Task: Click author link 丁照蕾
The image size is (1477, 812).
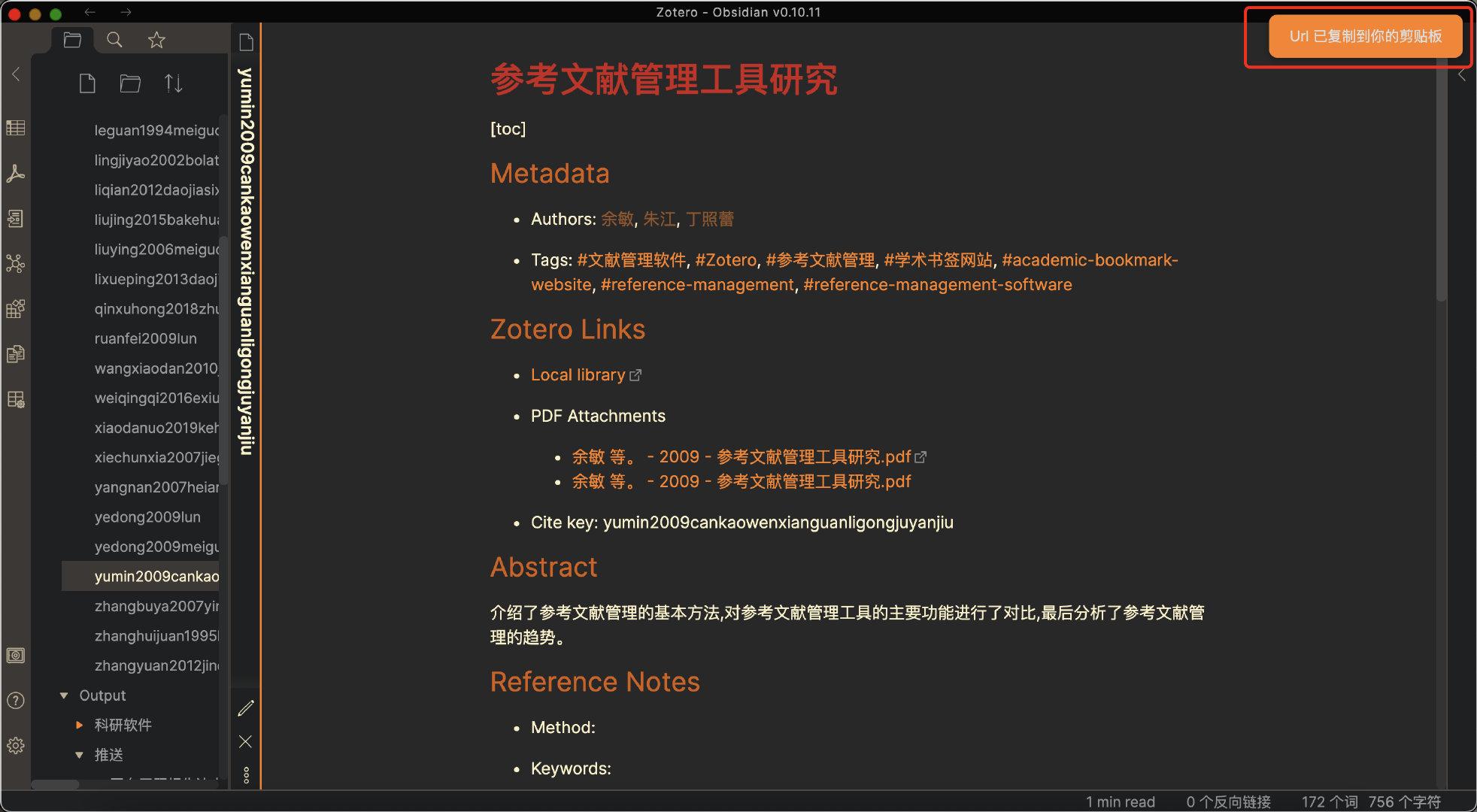Action: pyautogui.click(x=710, y=219)
